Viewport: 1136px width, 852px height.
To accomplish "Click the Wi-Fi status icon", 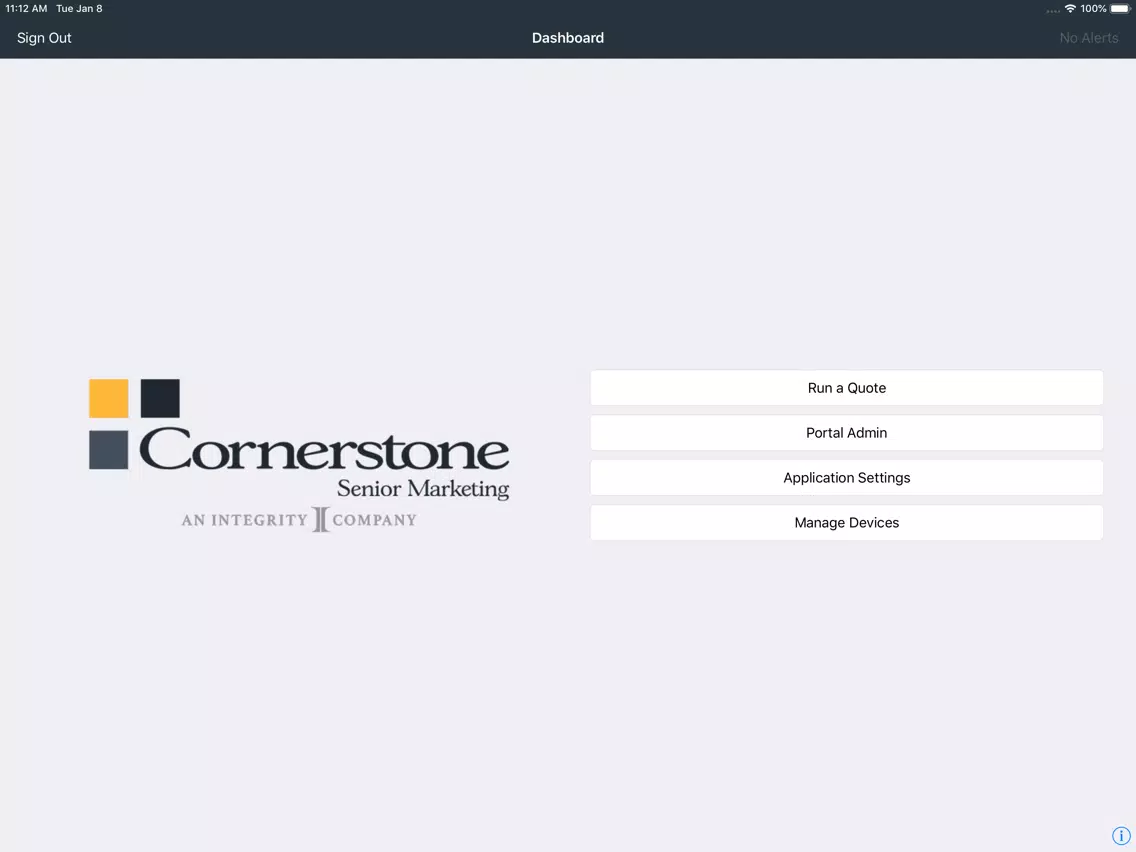I will [x=1070, y=9].
